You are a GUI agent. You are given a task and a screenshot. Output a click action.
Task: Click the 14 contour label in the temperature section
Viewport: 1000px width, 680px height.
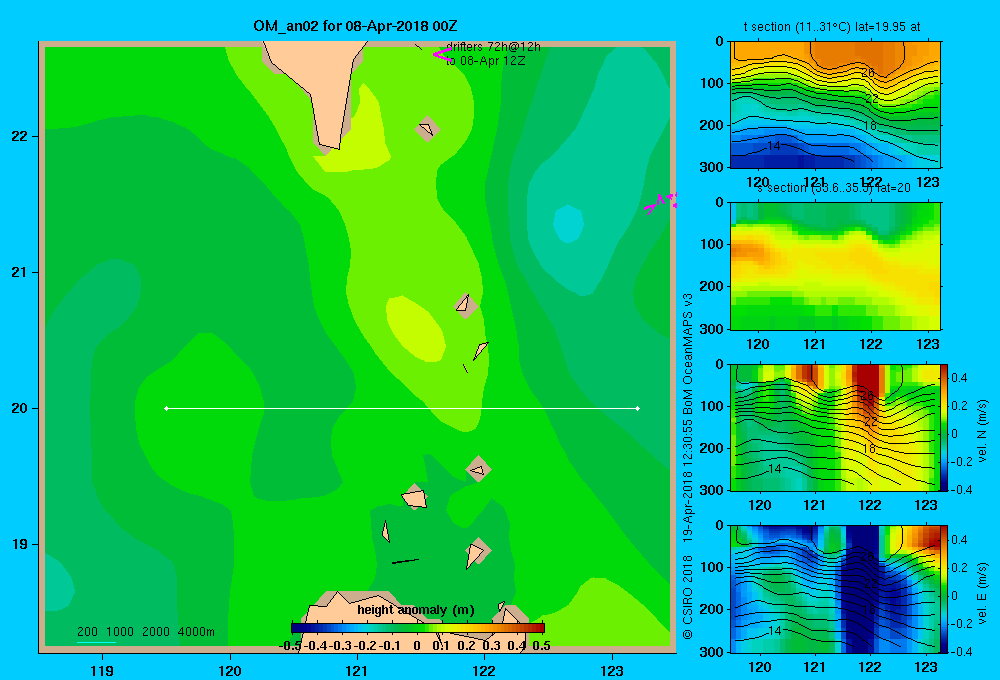774,145
